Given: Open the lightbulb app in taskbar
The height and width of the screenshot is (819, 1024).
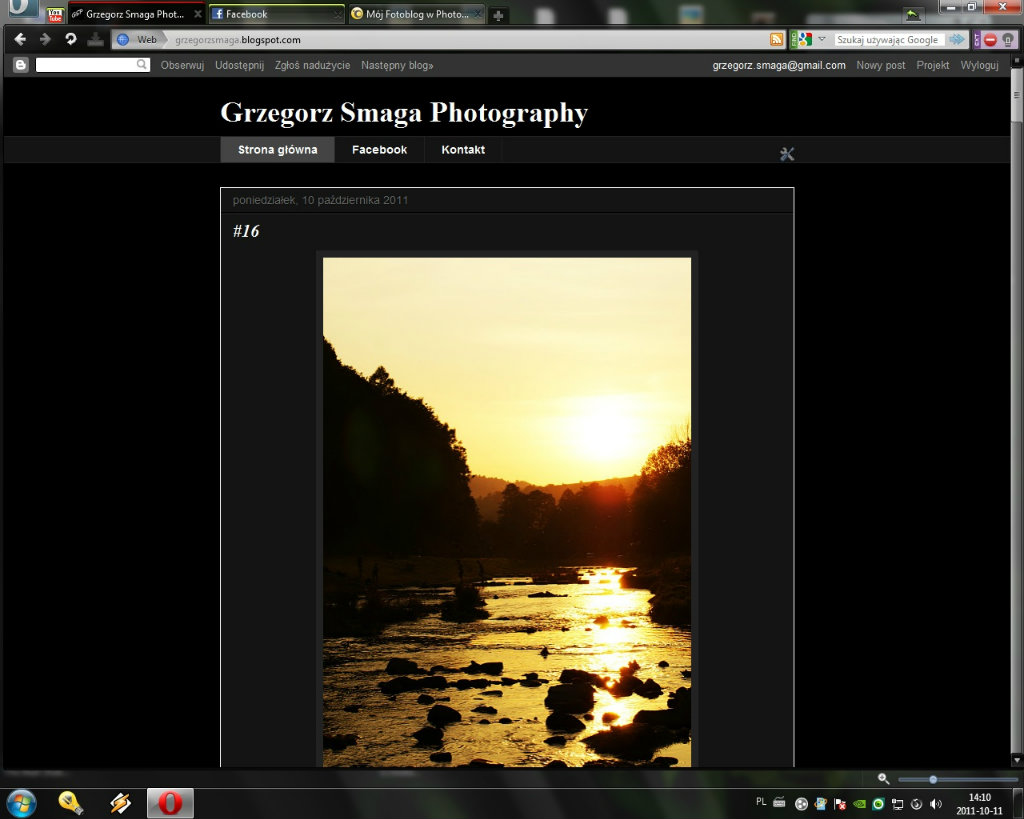Looking at the screenshot, I should point(71,803).
